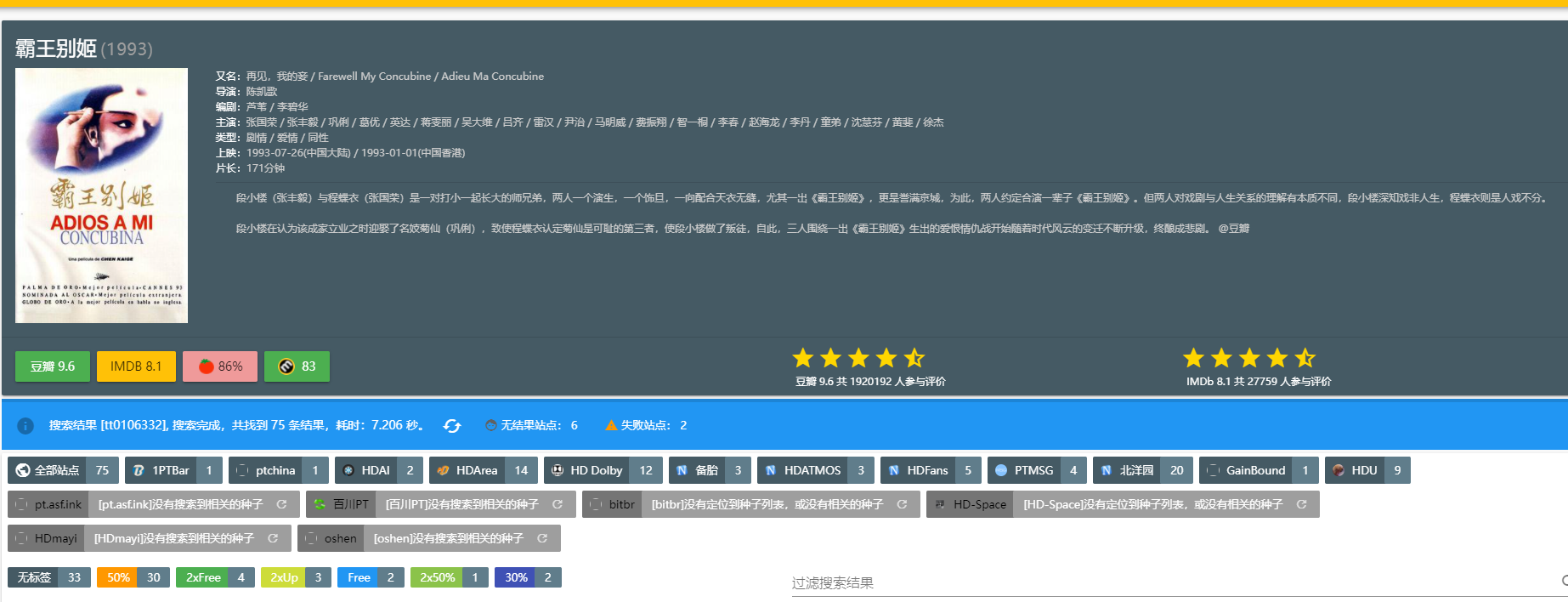Filter results to GainBound site
Viewport: 1568px width, 602px height.
tap(1259, 470)
